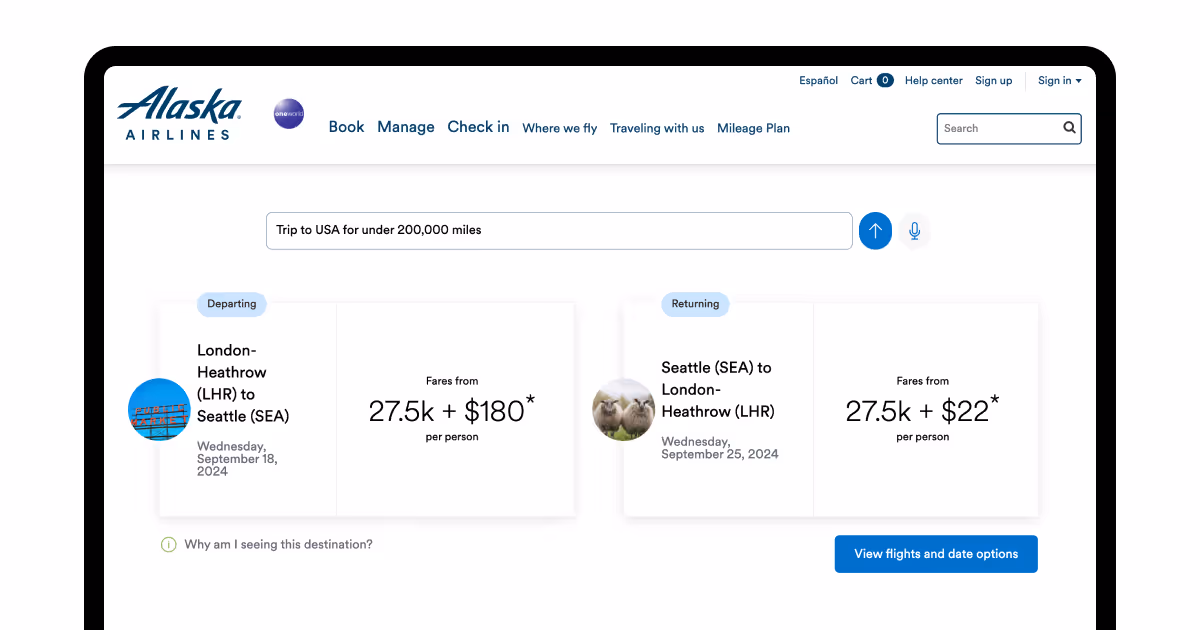
Task: Select the Departing label tag
Action: [232, 304]
